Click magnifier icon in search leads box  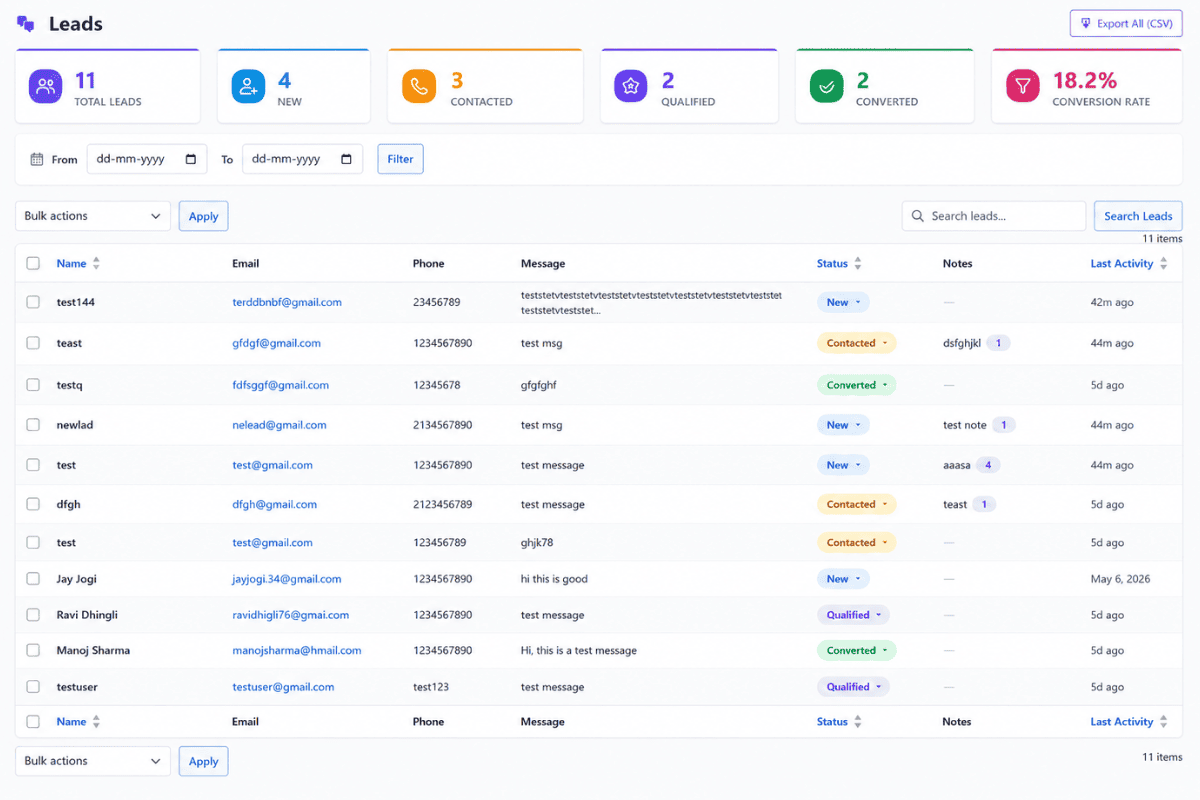[918, 216]
